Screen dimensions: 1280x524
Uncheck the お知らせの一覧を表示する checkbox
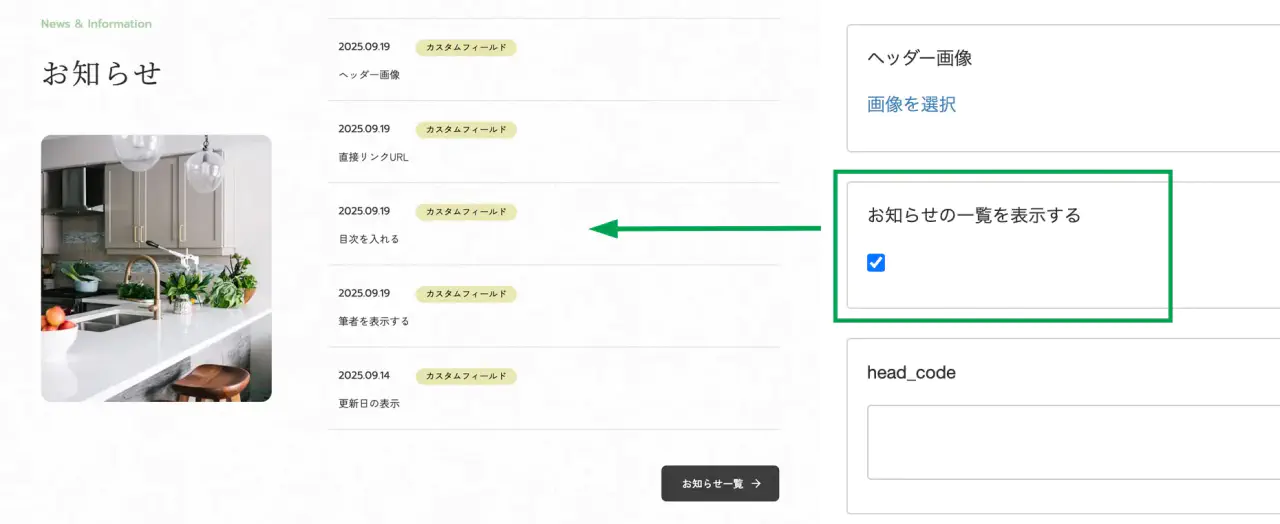click(876, 263)
